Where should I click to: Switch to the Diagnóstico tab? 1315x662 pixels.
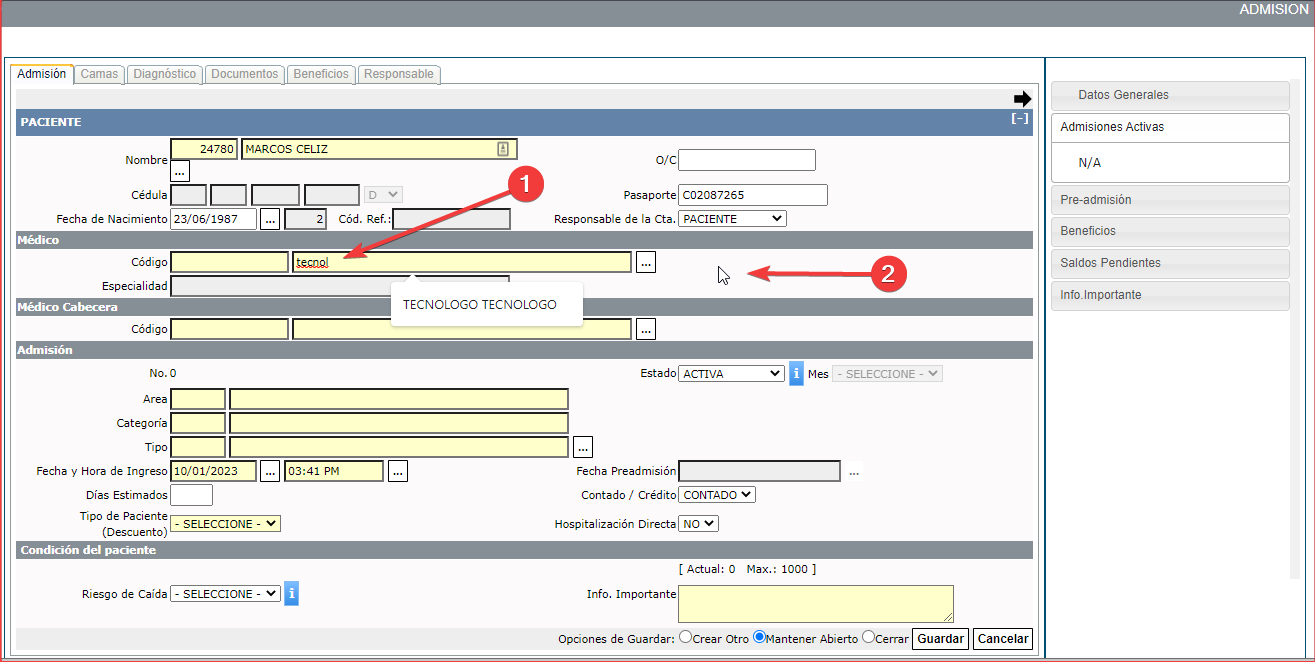pos(164,74)
